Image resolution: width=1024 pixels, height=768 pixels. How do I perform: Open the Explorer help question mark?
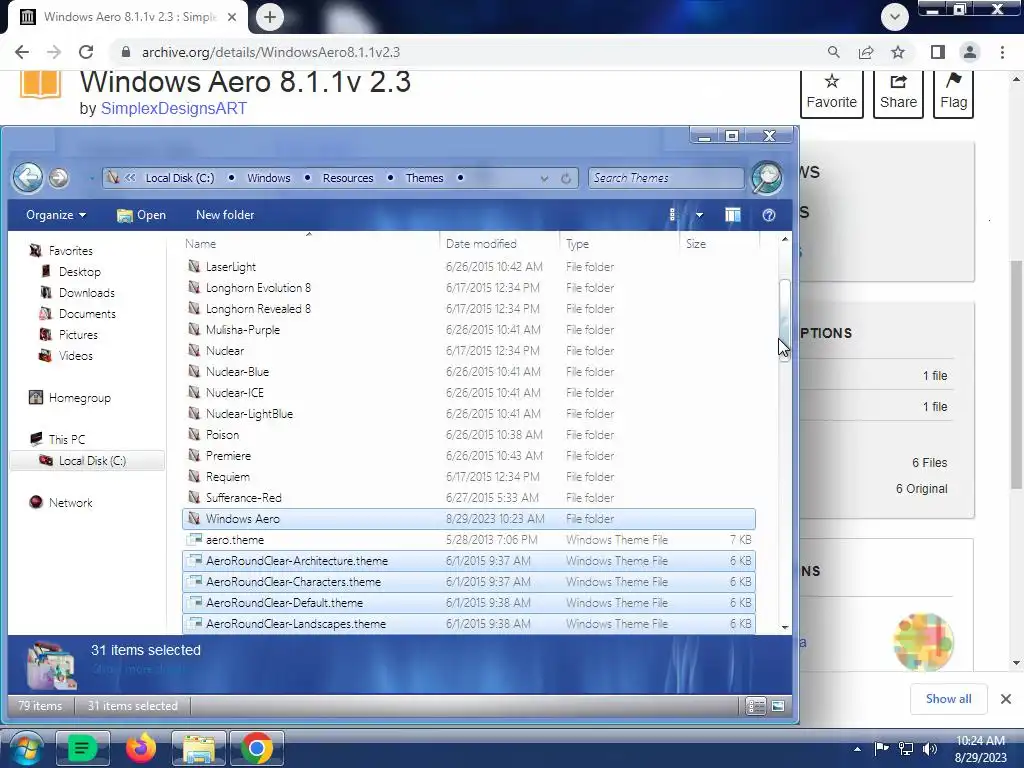pyautogui.click(x=769, y=215)
